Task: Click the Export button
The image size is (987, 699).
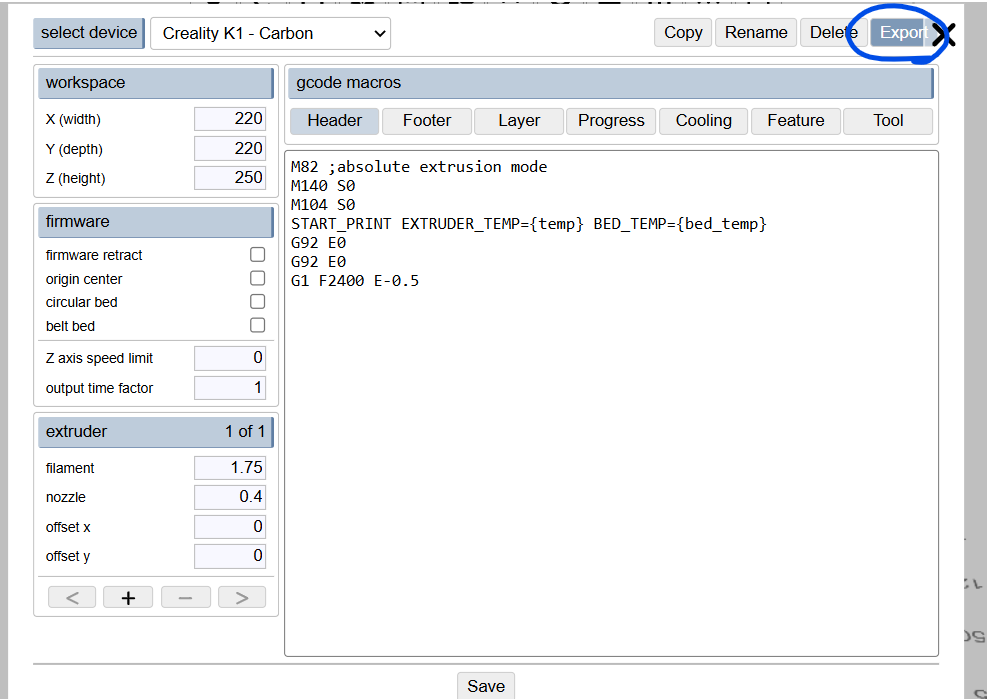Action: click(x=900, y=33)
